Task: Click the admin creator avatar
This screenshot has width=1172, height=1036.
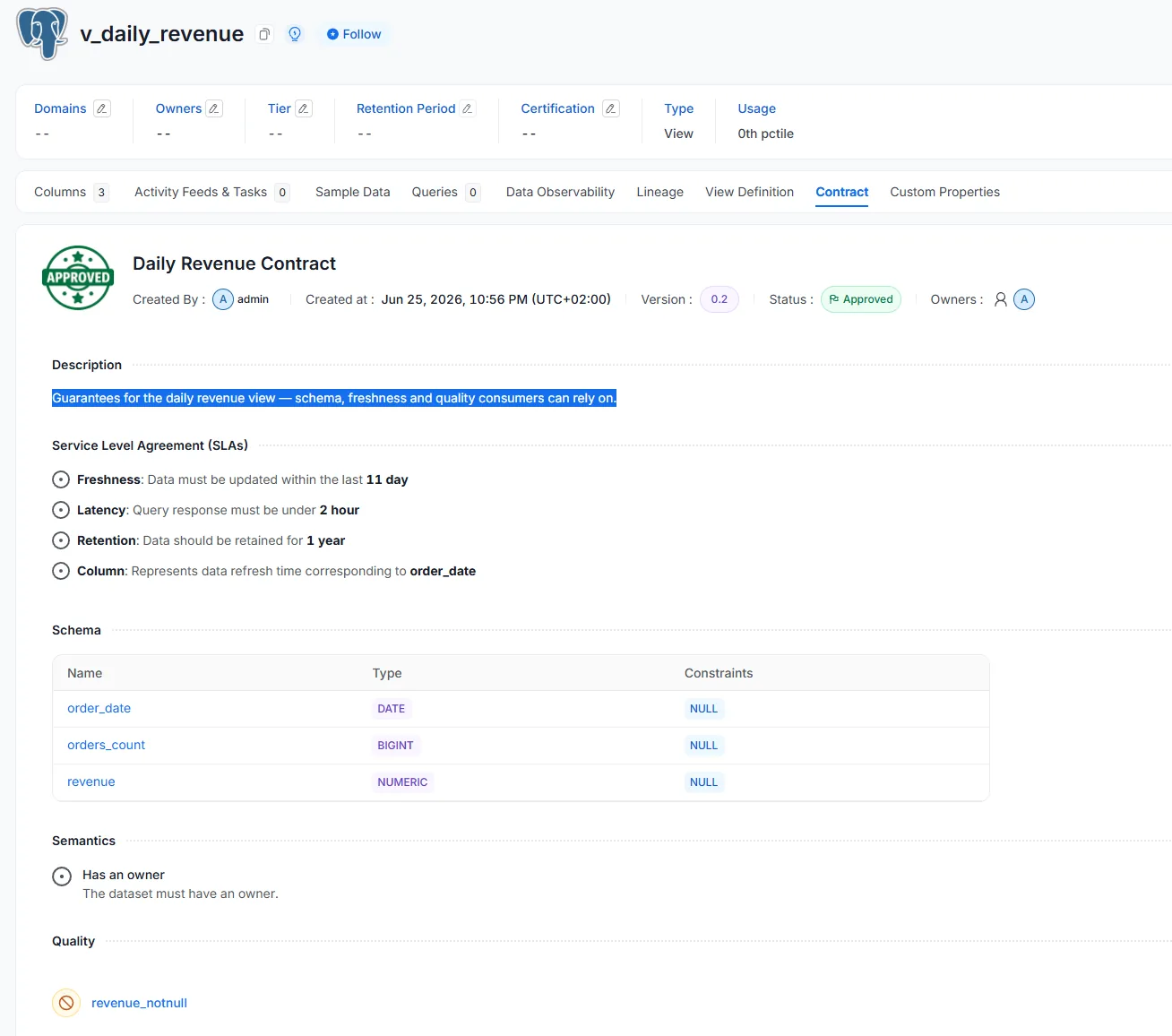Action: [223, 299]
